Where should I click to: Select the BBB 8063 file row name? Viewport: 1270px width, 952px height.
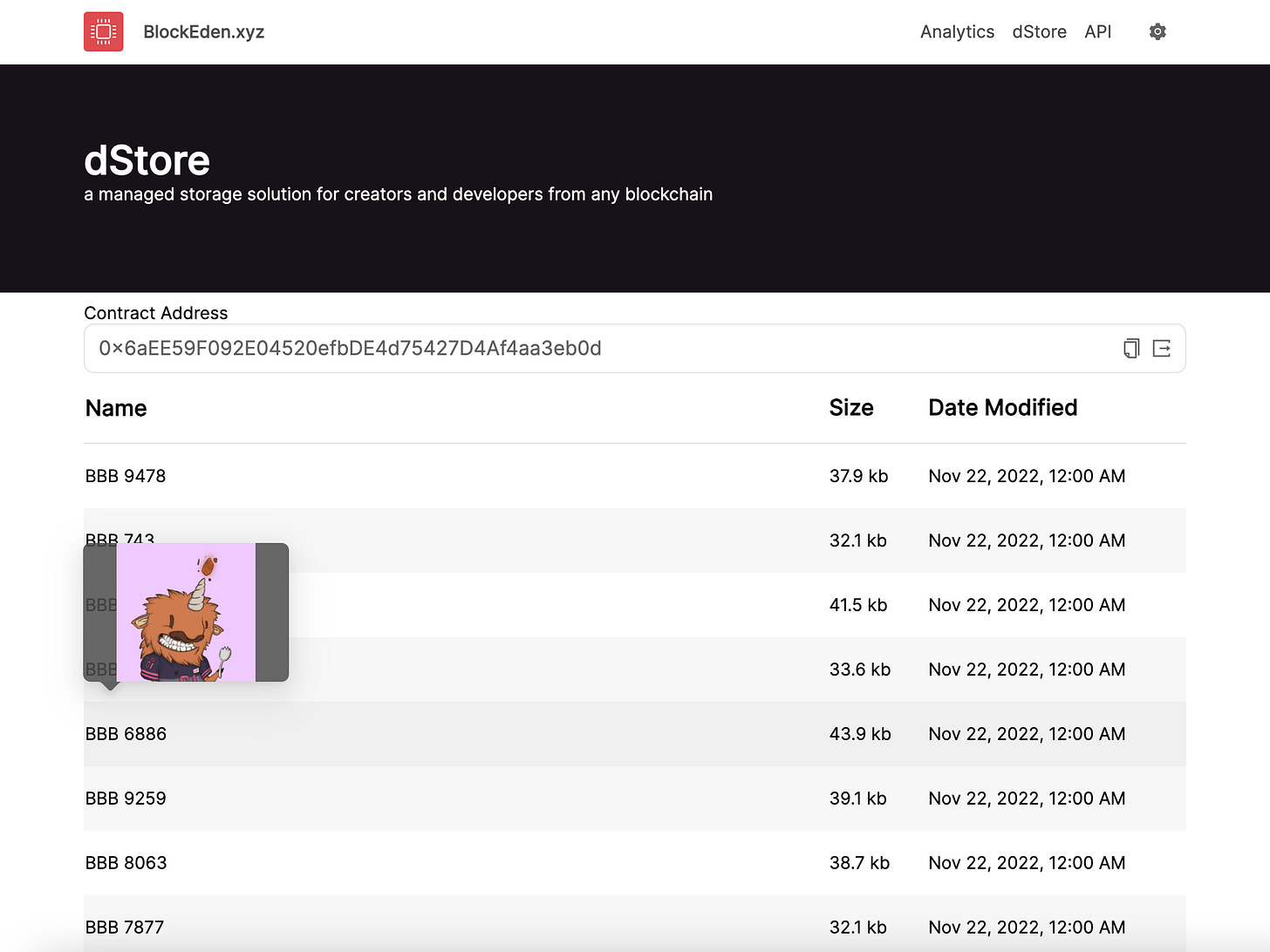126,863
